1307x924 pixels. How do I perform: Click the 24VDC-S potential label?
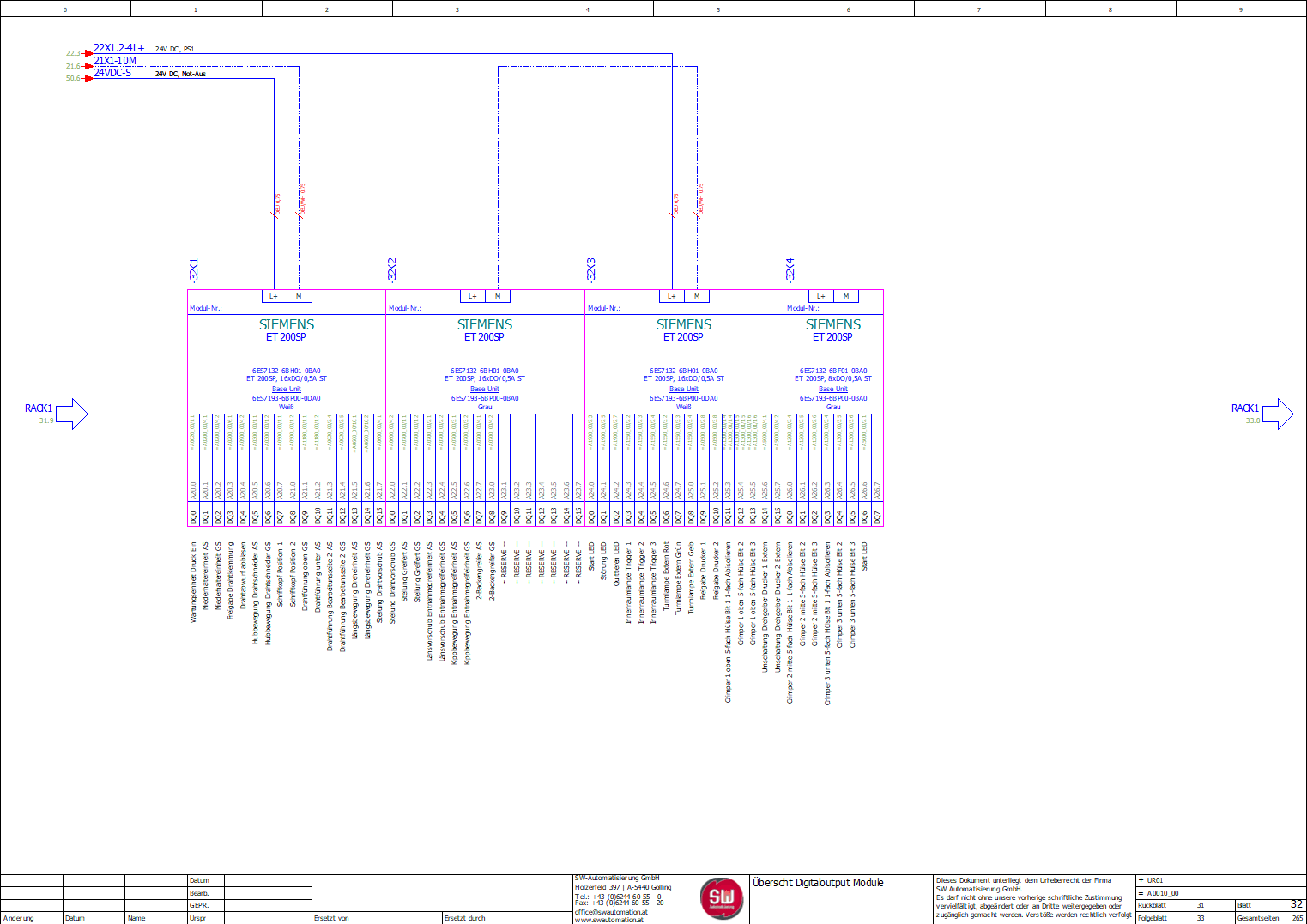click(112, 73)
